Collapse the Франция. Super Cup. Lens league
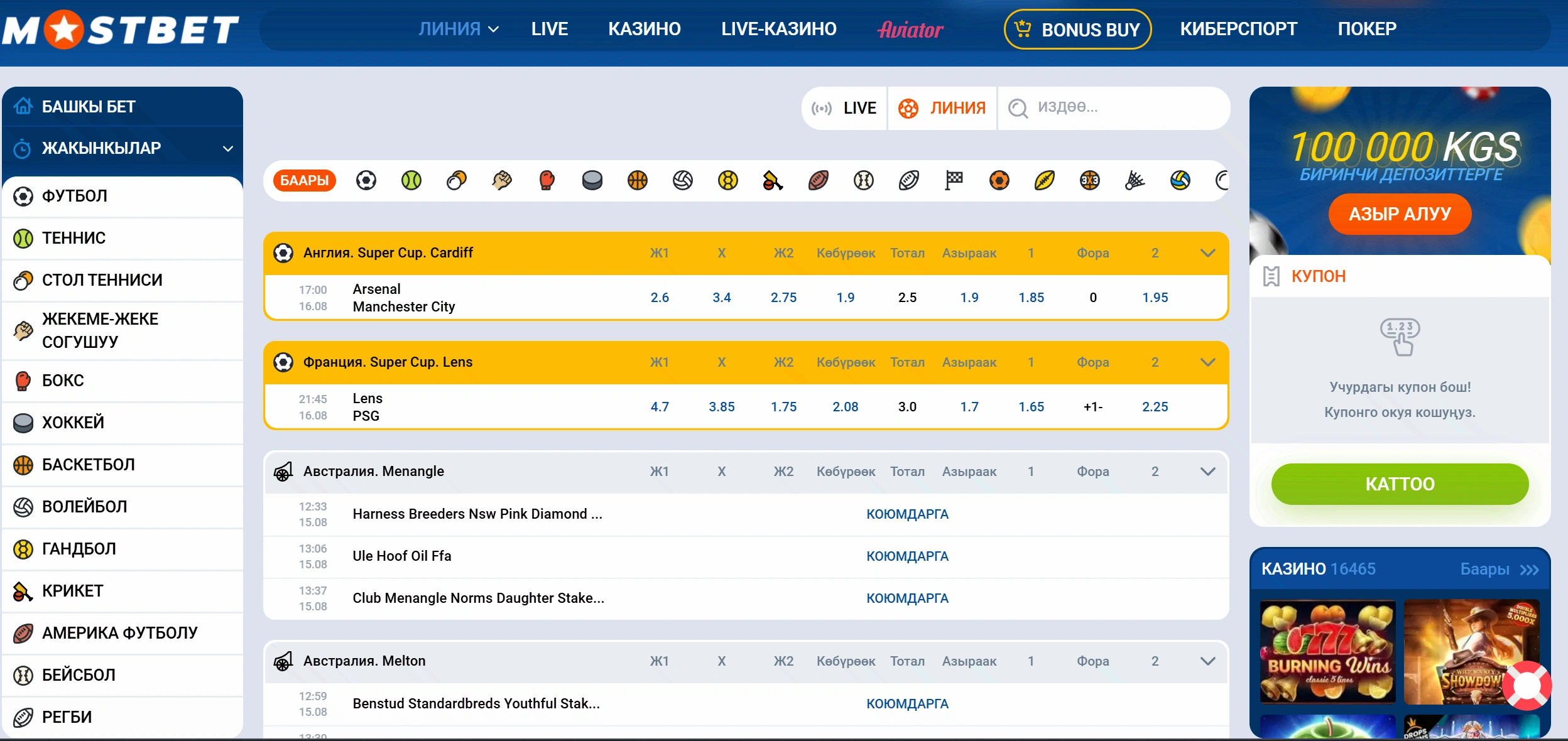The width and height of the screenshot is (1568, 741). click(x=1207, y=362)
